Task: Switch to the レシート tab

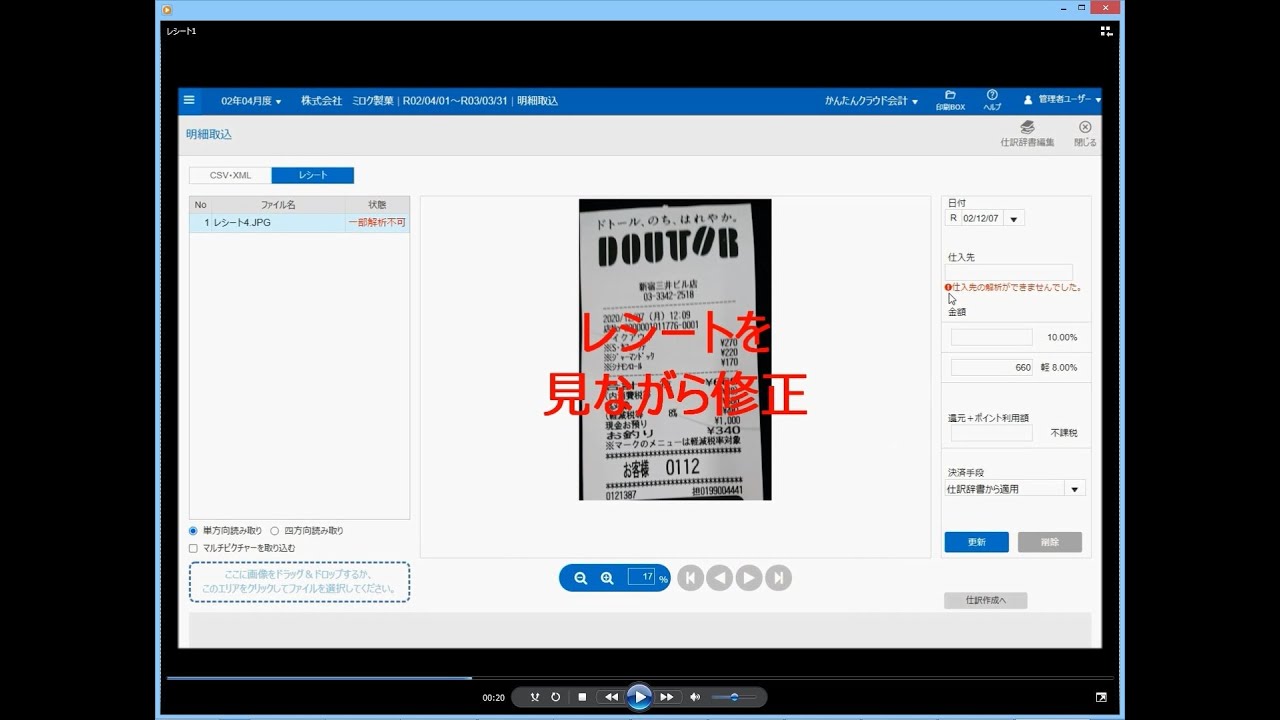Action: tap(313, 175)
